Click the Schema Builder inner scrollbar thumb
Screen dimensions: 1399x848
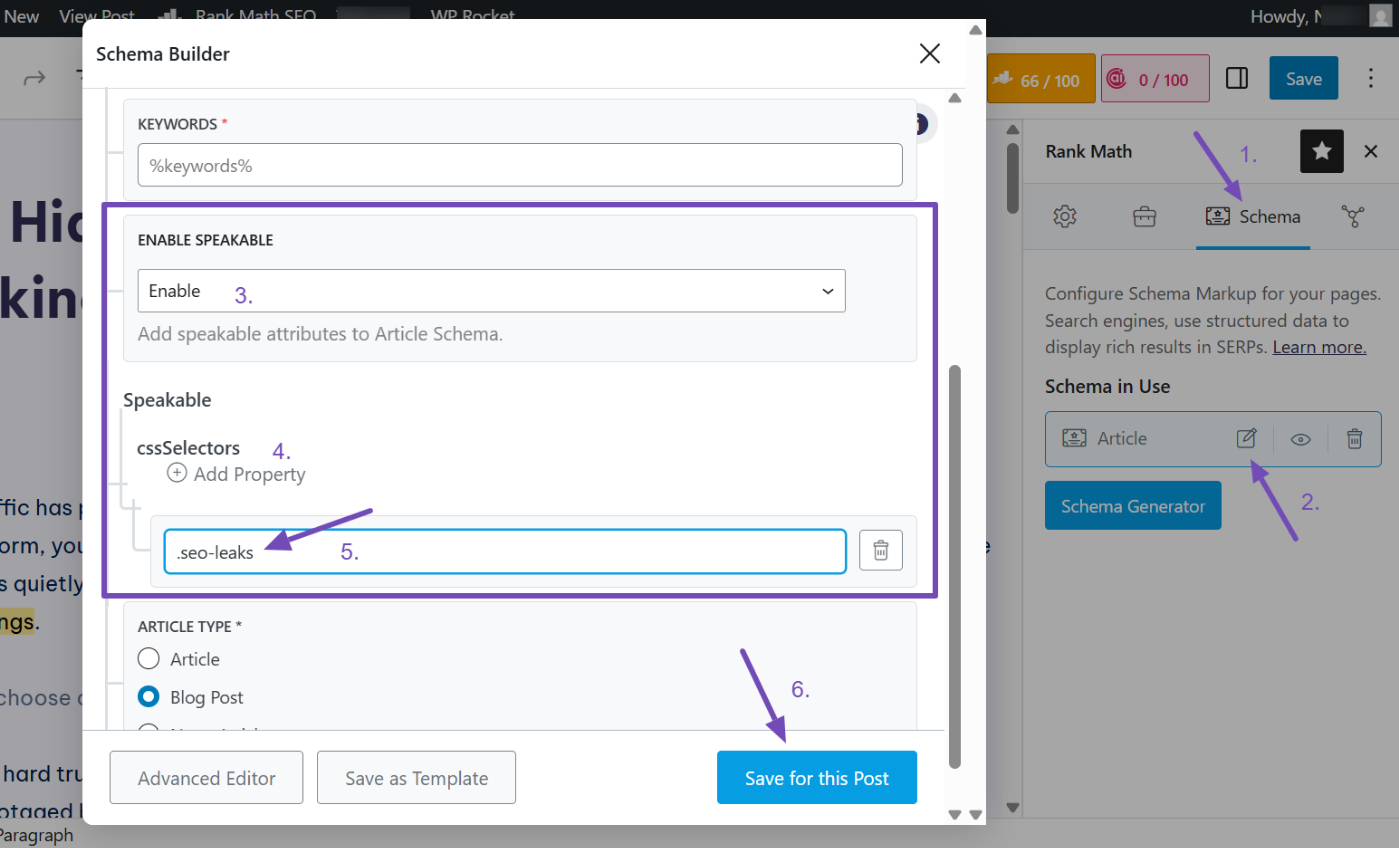(954, 568)
